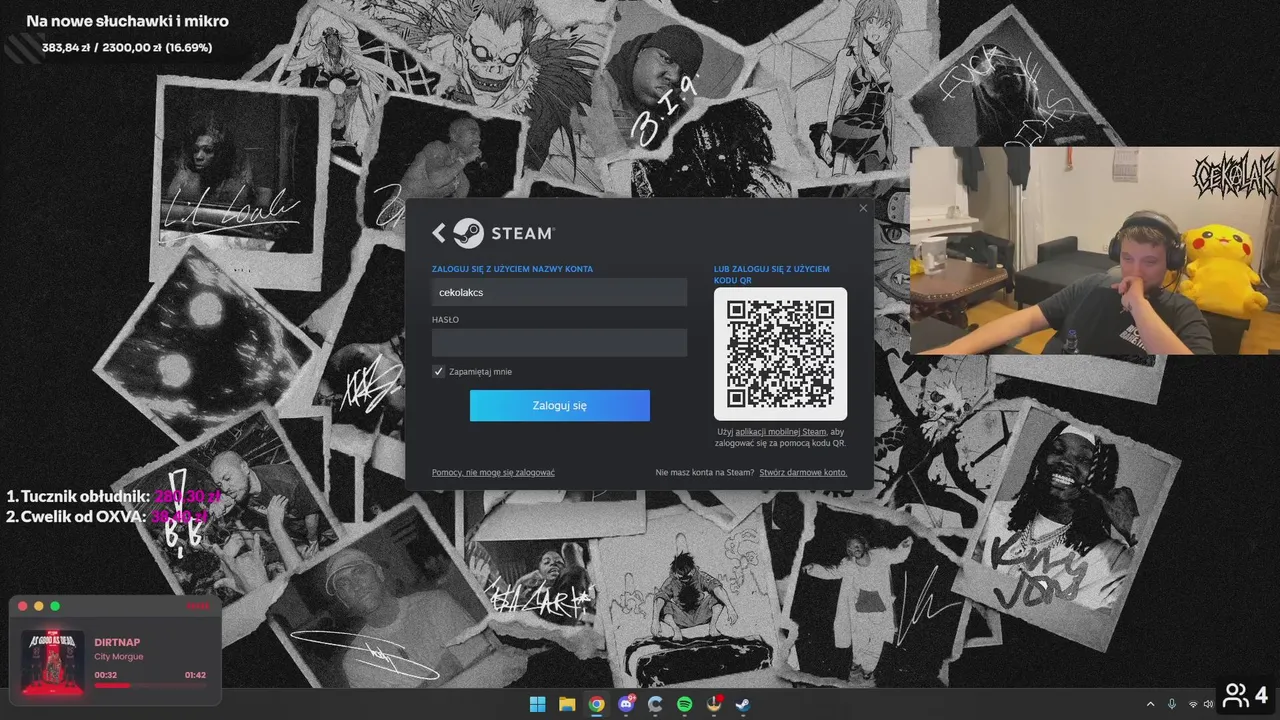The width and height of the screenshot is (1280, 720).
Task: Click the Tucznik obłudnik donor entry
Action: pos(113,496)
